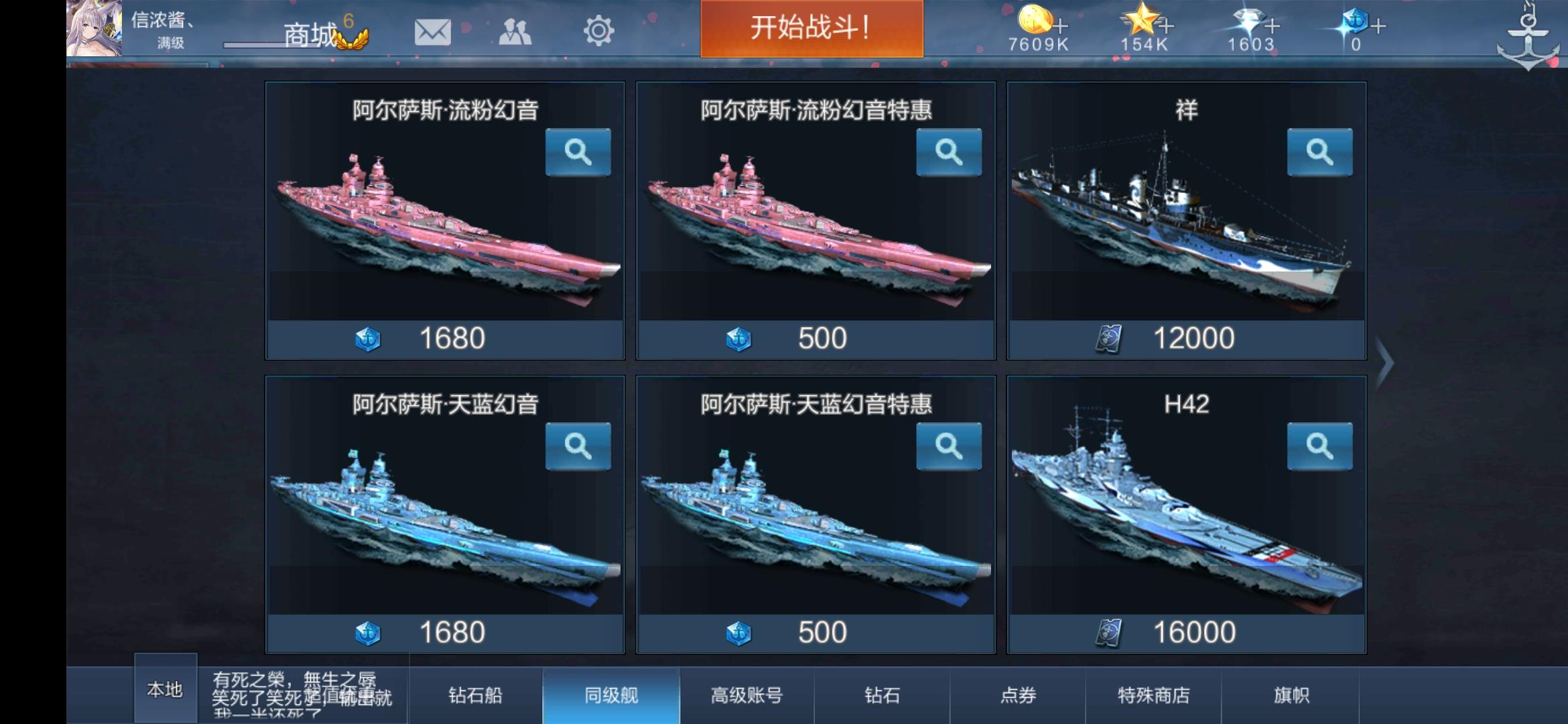This screenshot has height=724, width=1568.
Task: Preview H42 ship with magnifier icon
Action: click(x=1319, y=446)
